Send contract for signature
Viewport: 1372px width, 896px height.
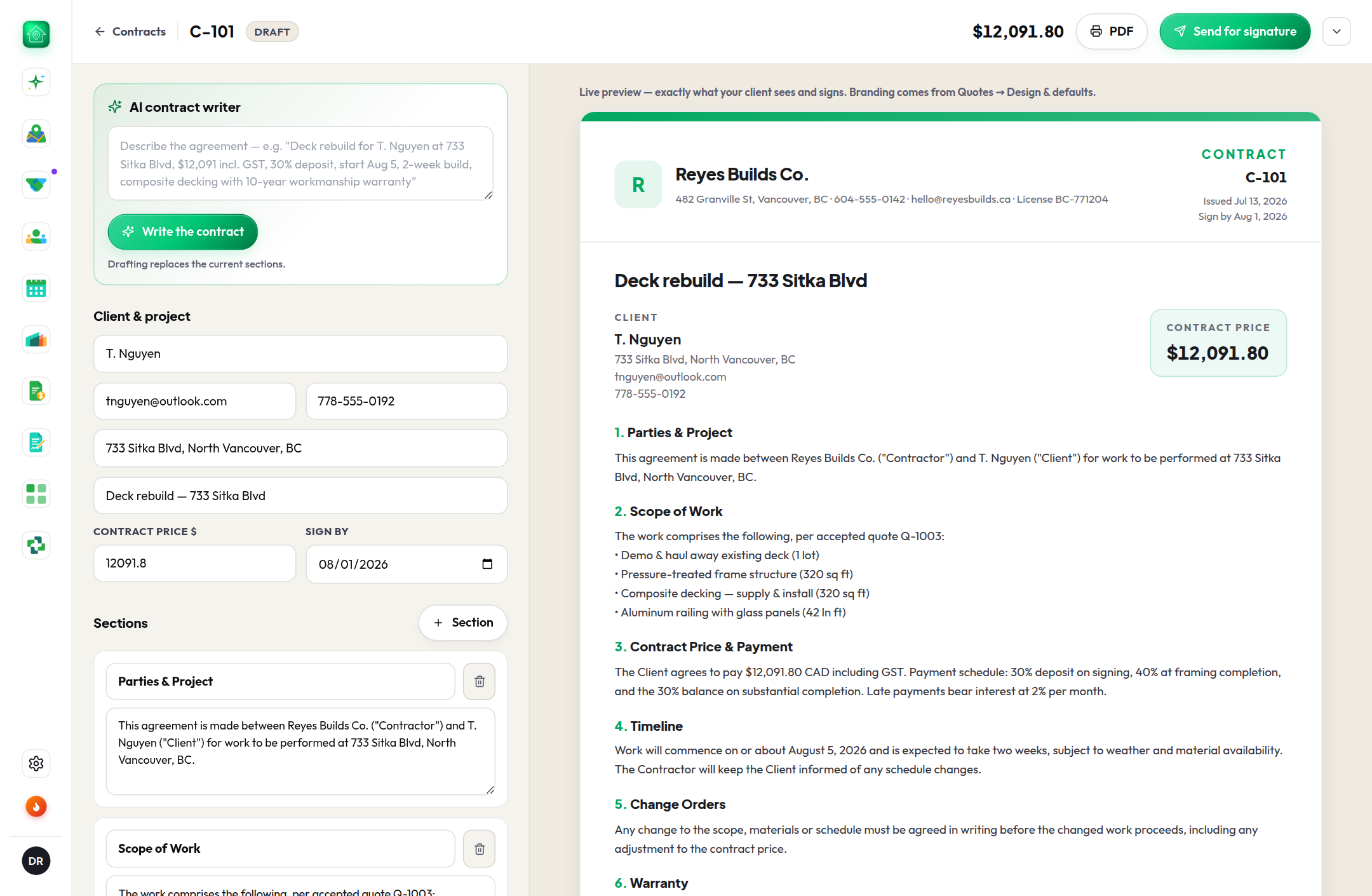tap(1235, 32)
